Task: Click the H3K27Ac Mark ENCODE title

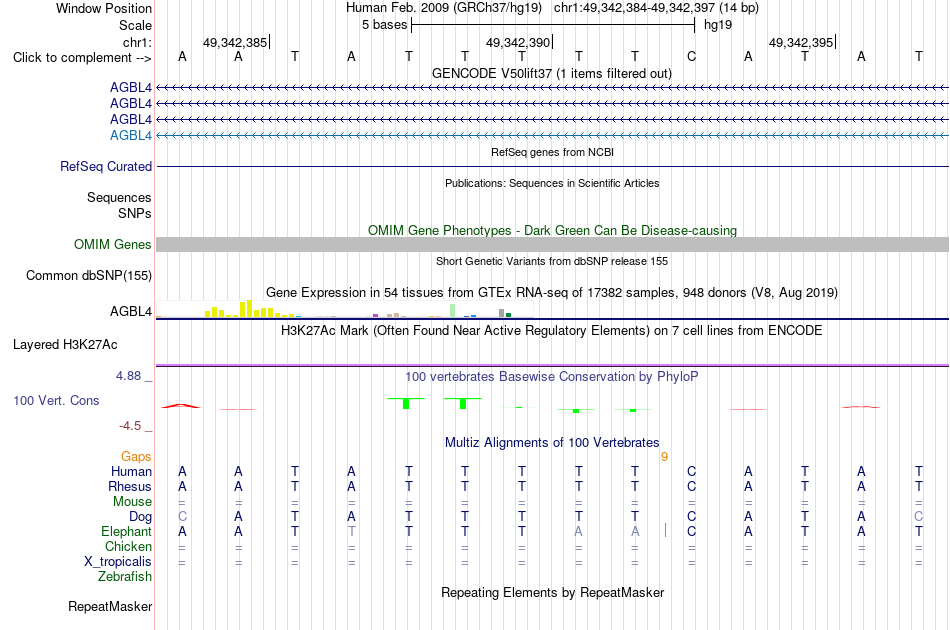Action: click(x=552, y=331)
